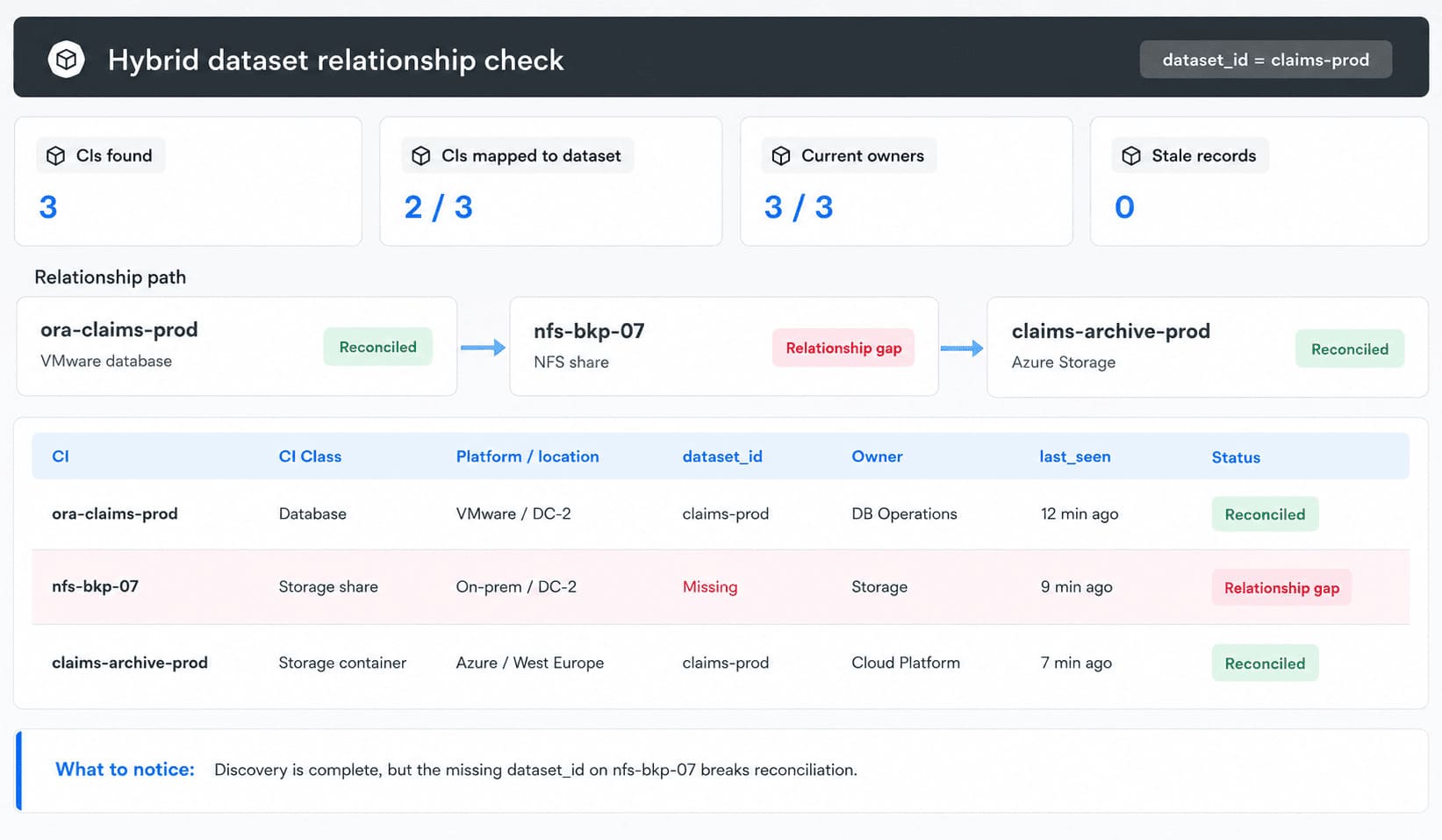Click the cube icon beside Current owners
The height and width of the screenshot is (840, 1442).
click(781, 155)
